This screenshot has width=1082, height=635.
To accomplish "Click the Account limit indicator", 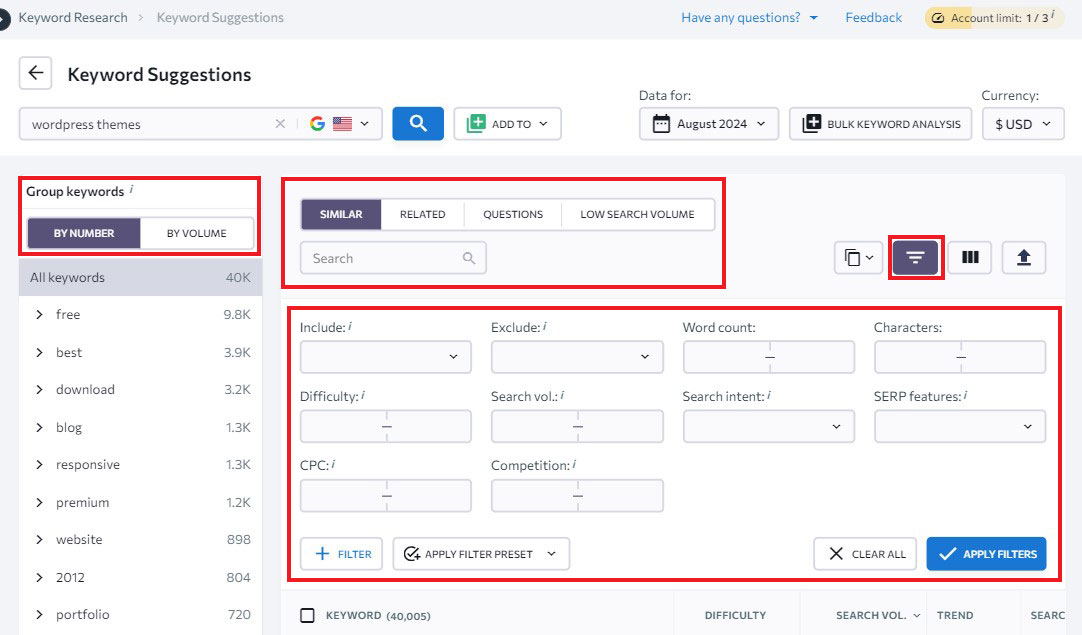I will [x=994, y=17].
